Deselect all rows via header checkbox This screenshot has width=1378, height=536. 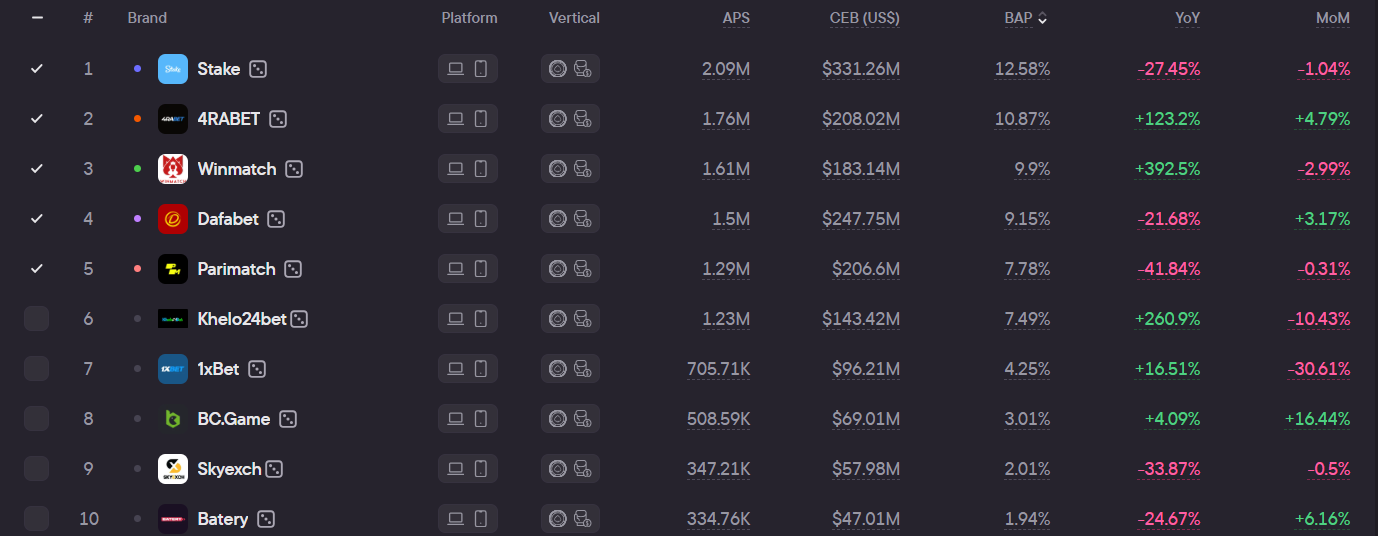point(37,18)
